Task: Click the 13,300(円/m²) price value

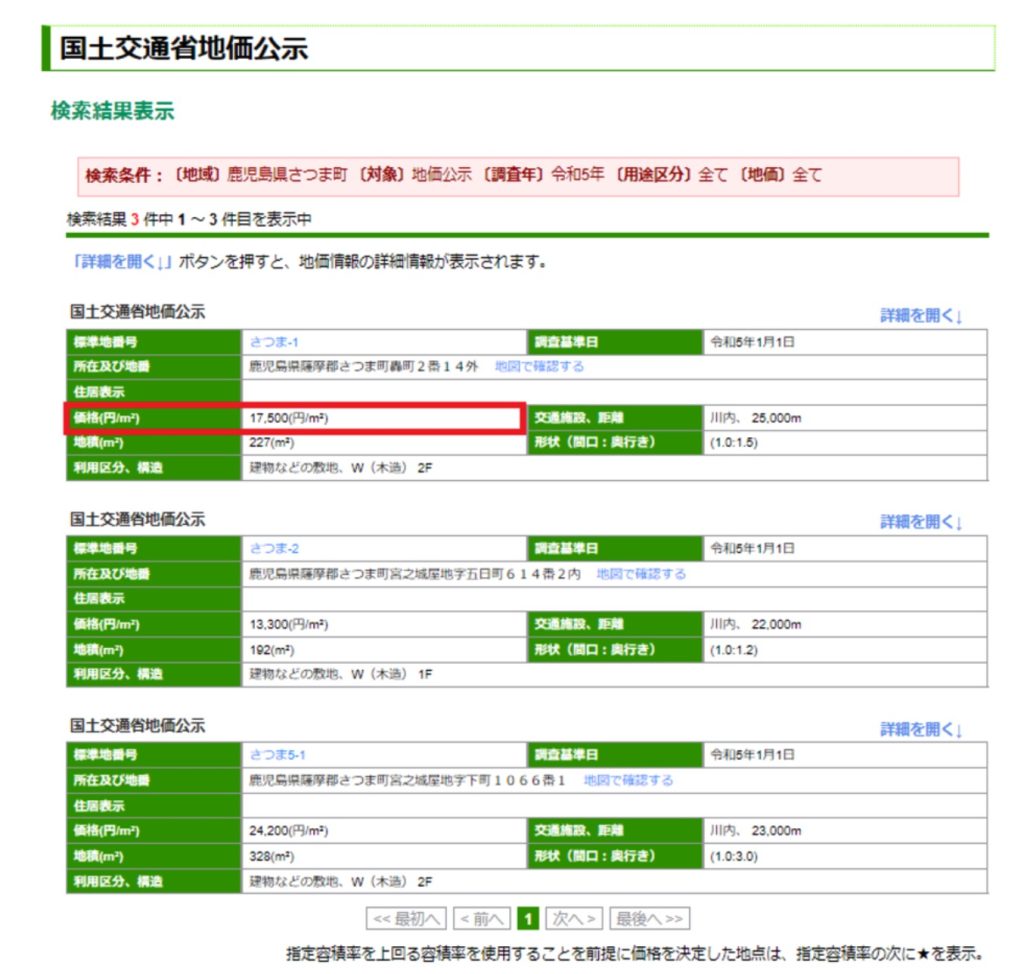Action: [289, 625]
